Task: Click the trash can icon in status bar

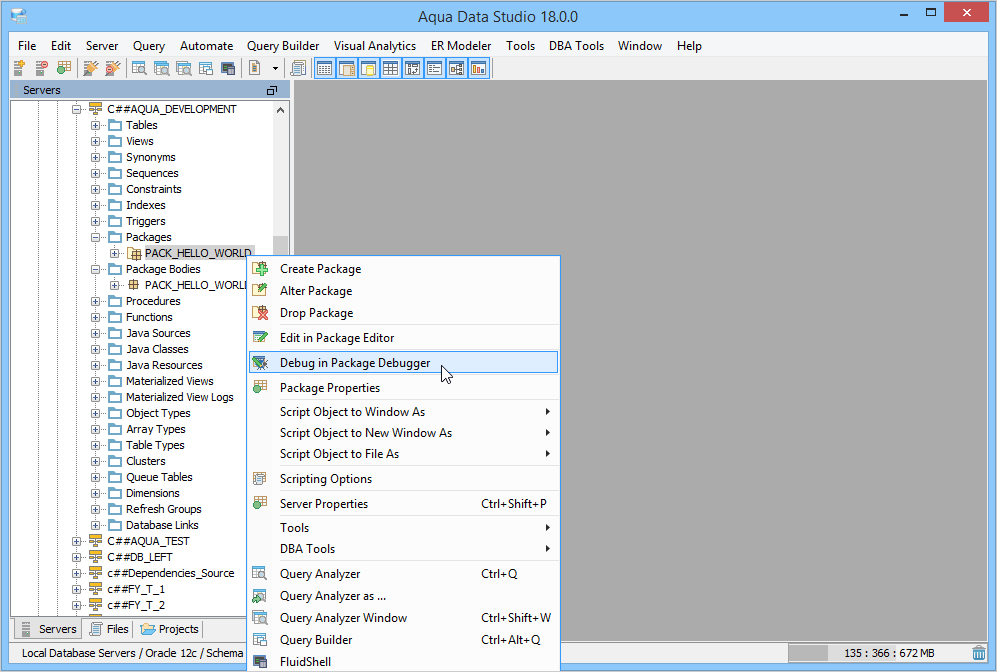Action: [979, 653]
